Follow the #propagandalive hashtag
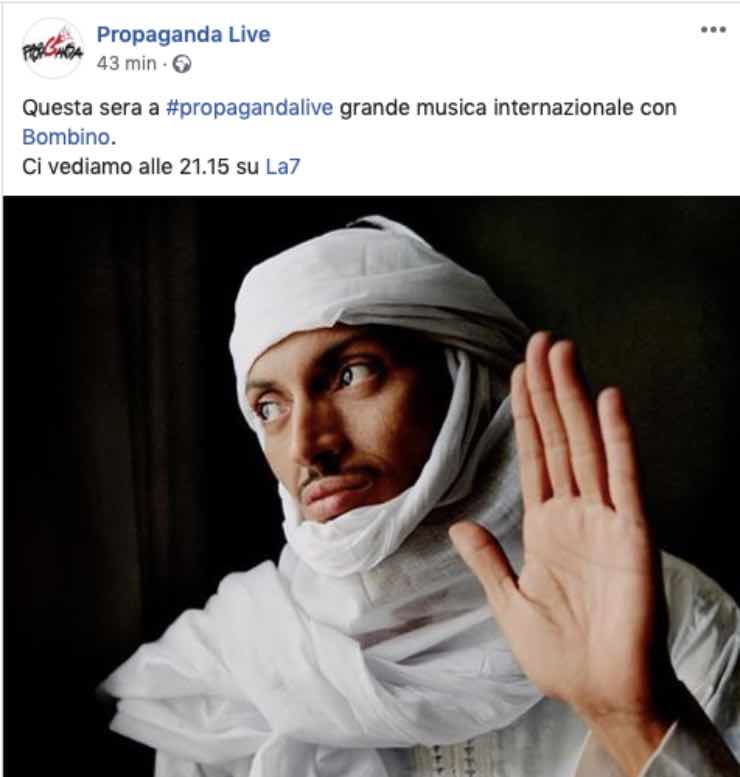The height and width of the screenshot is (777, 740). (x=249, y=108)
